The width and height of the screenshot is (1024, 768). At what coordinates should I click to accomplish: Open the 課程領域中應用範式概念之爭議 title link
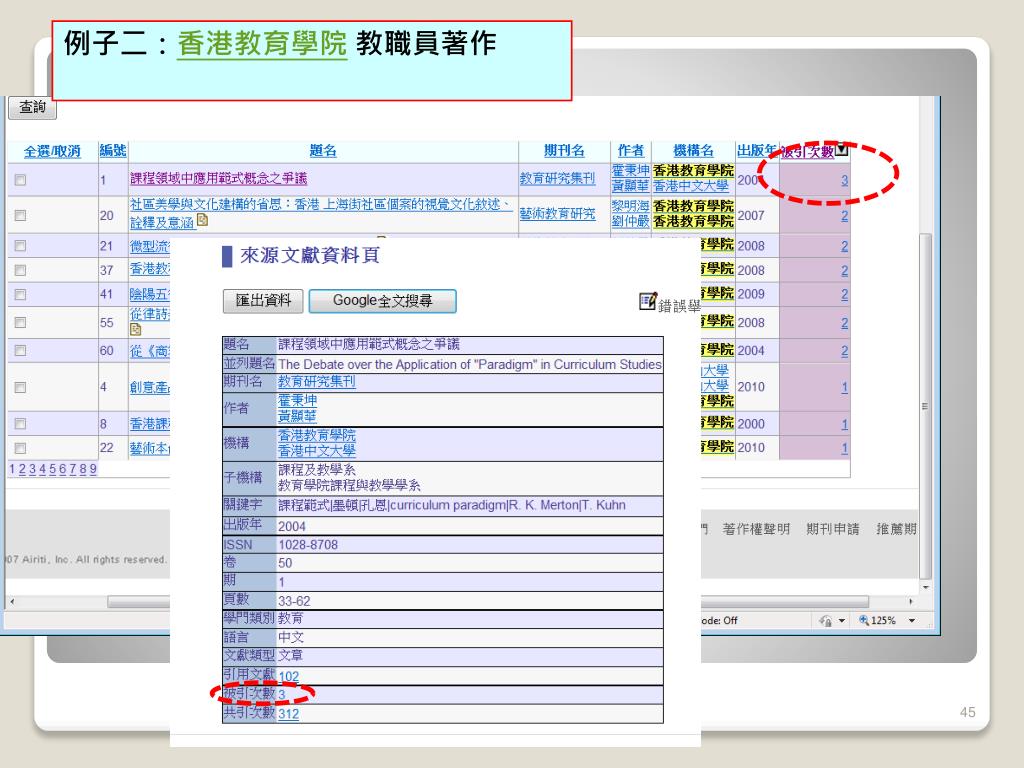pyautogui.click(x=218, y=180)
